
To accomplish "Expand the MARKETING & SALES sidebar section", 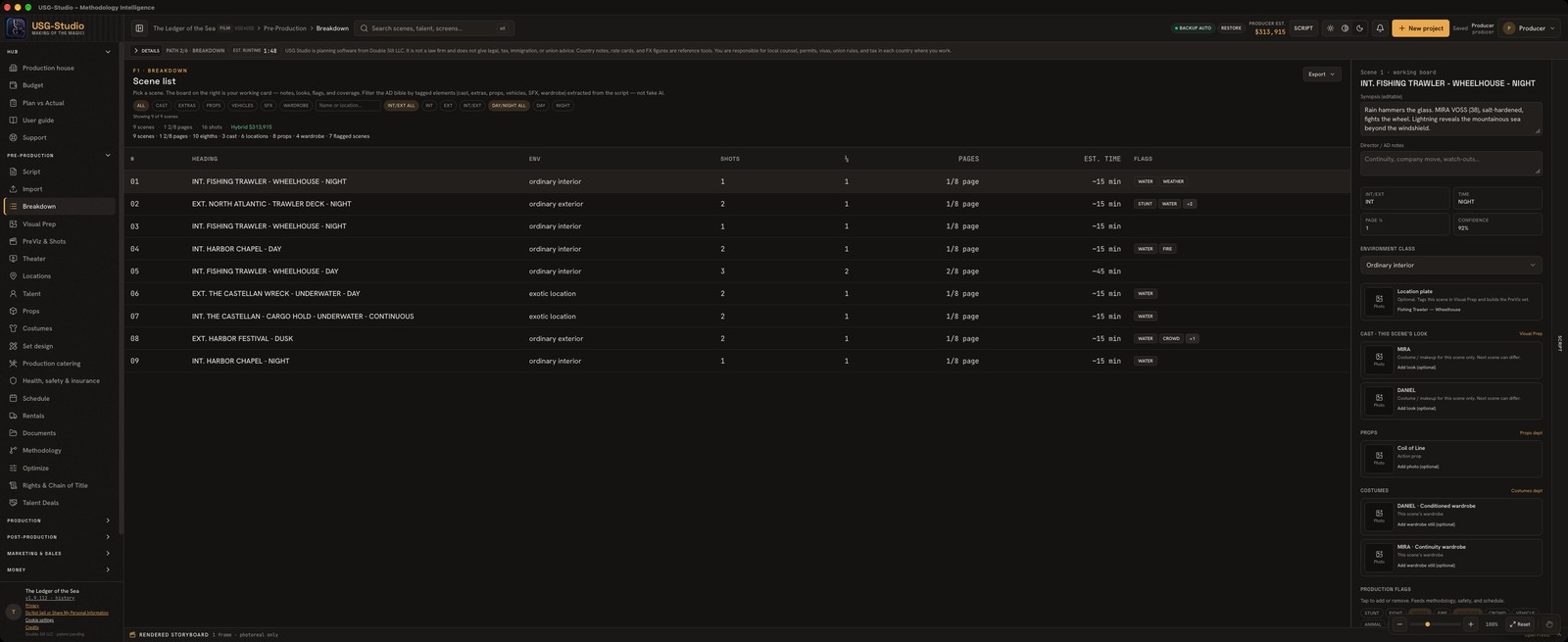I will tap(107, 553).
